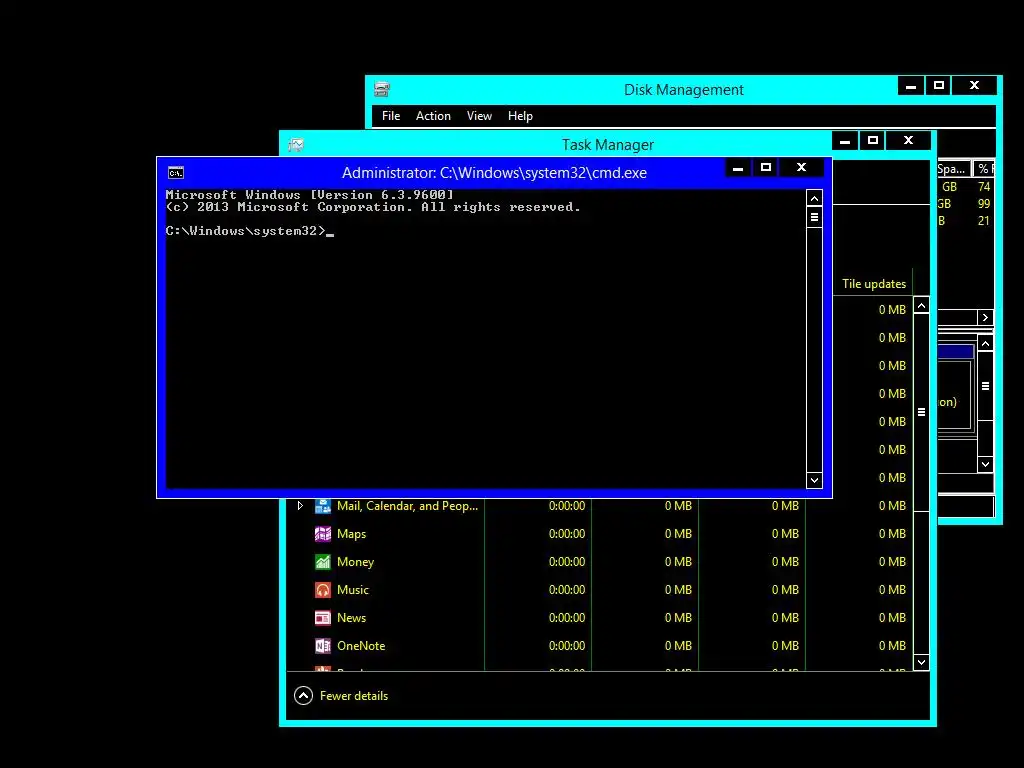Select the Music row name text
Screen dimensions: 1024x768
353,590
